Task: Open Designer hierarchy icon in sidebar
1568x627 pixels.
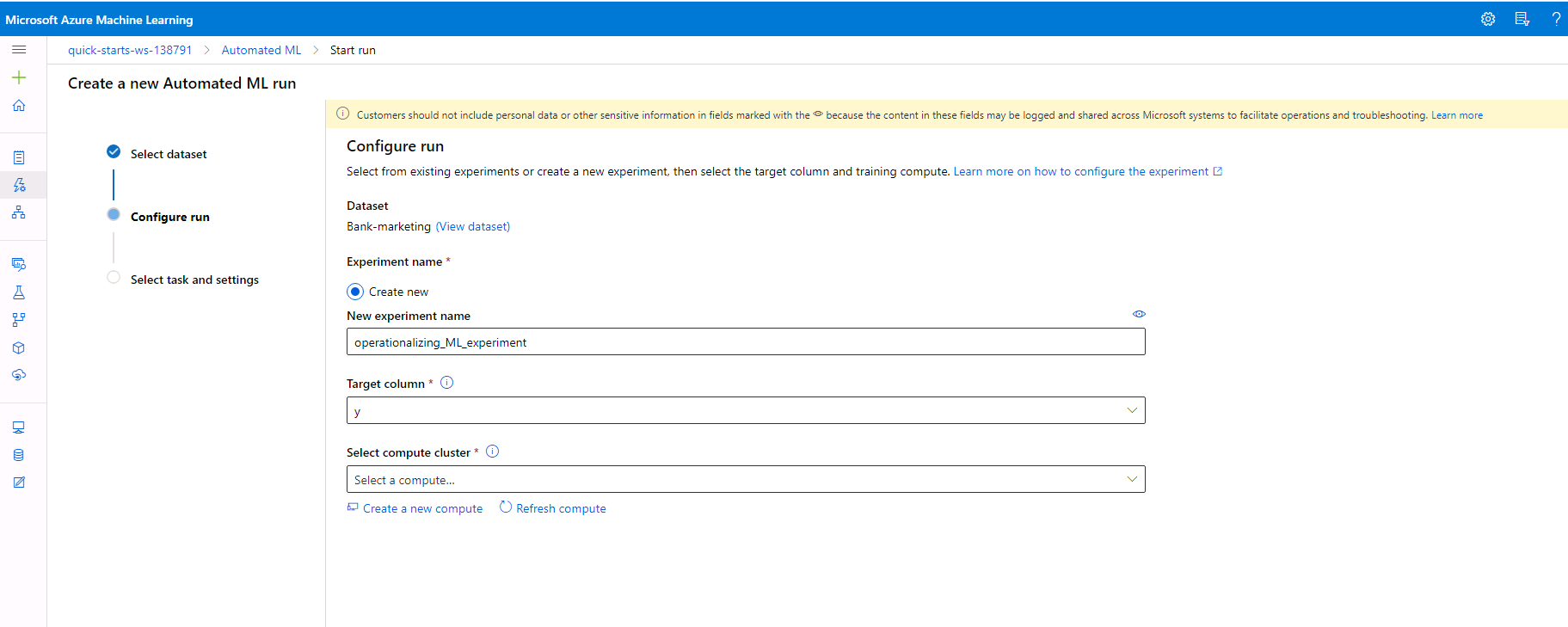Action: coord(19,212)
